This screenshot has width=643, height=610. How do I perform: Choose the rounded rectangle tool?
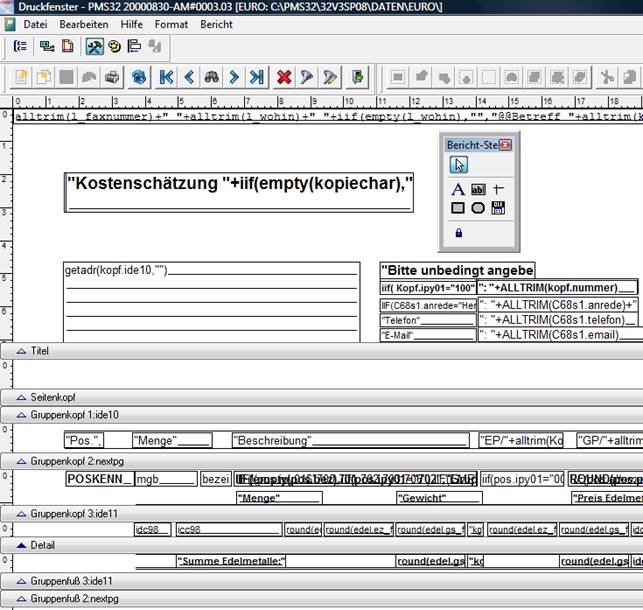pyautogui.click(x=478, y=208)
